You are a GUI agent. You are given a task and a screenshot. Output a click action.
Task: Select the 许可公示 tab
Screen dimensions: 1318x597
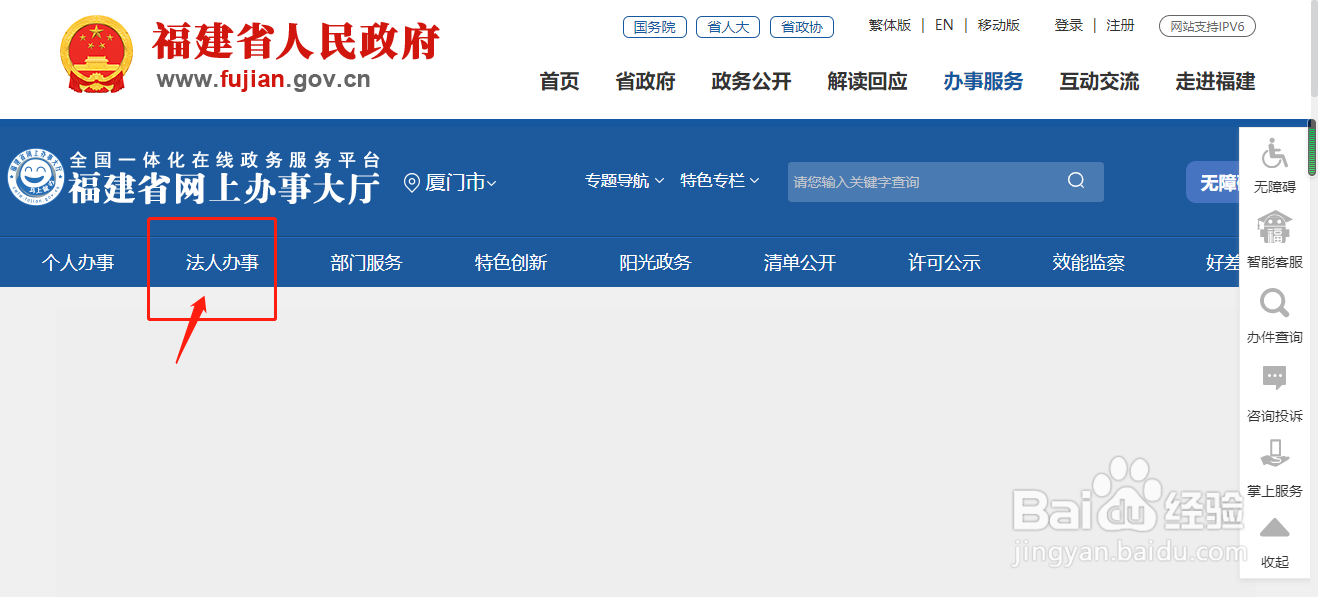[944, 263]
